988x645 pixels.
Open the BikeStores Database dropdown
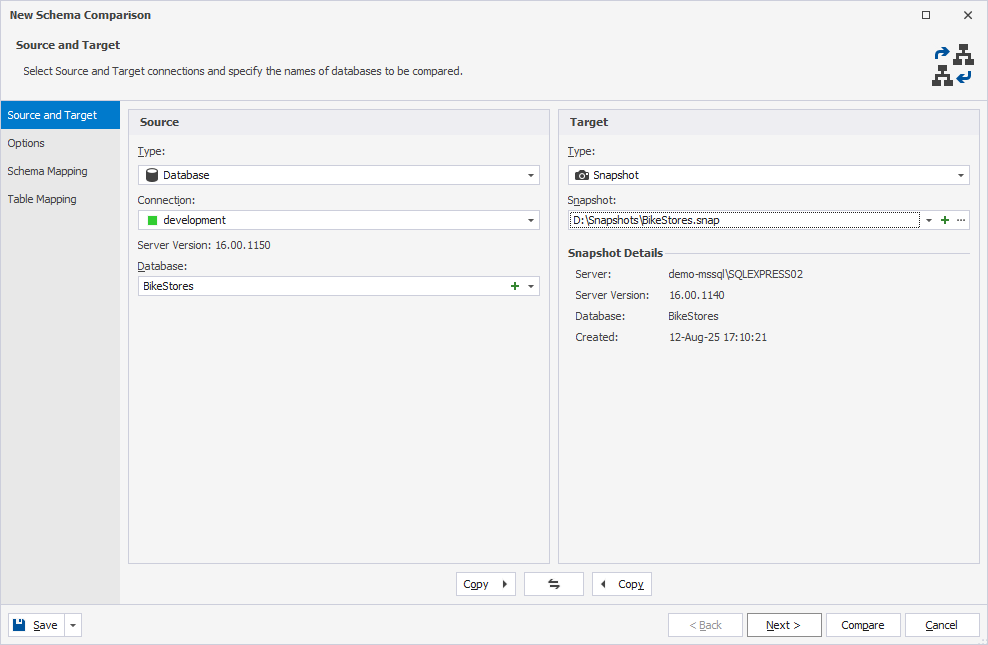532,285
